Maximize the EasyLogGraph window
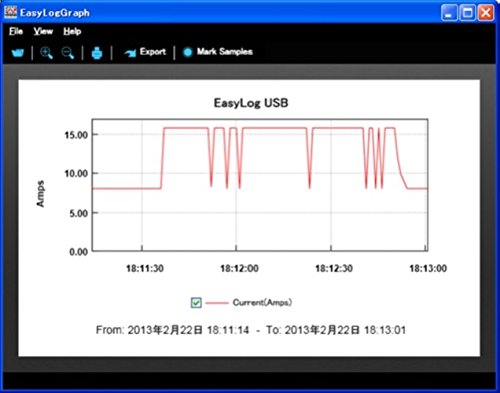This screenshot has height=393, width=500. pos(467,13)
